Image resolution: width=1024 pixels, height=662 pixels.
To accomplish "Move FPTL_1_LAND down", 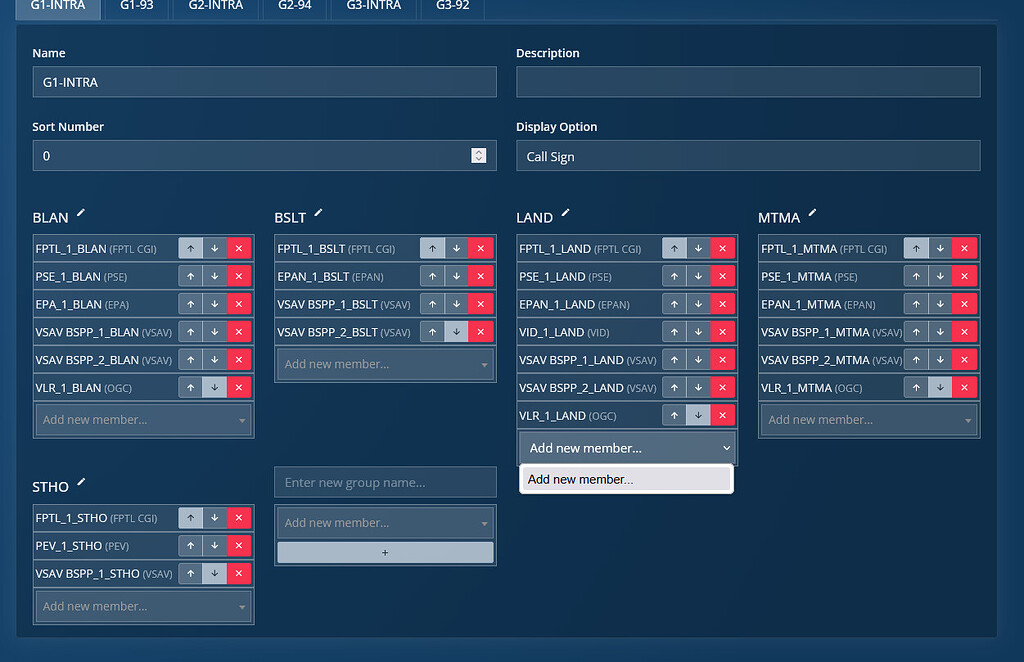I will 698,249.
